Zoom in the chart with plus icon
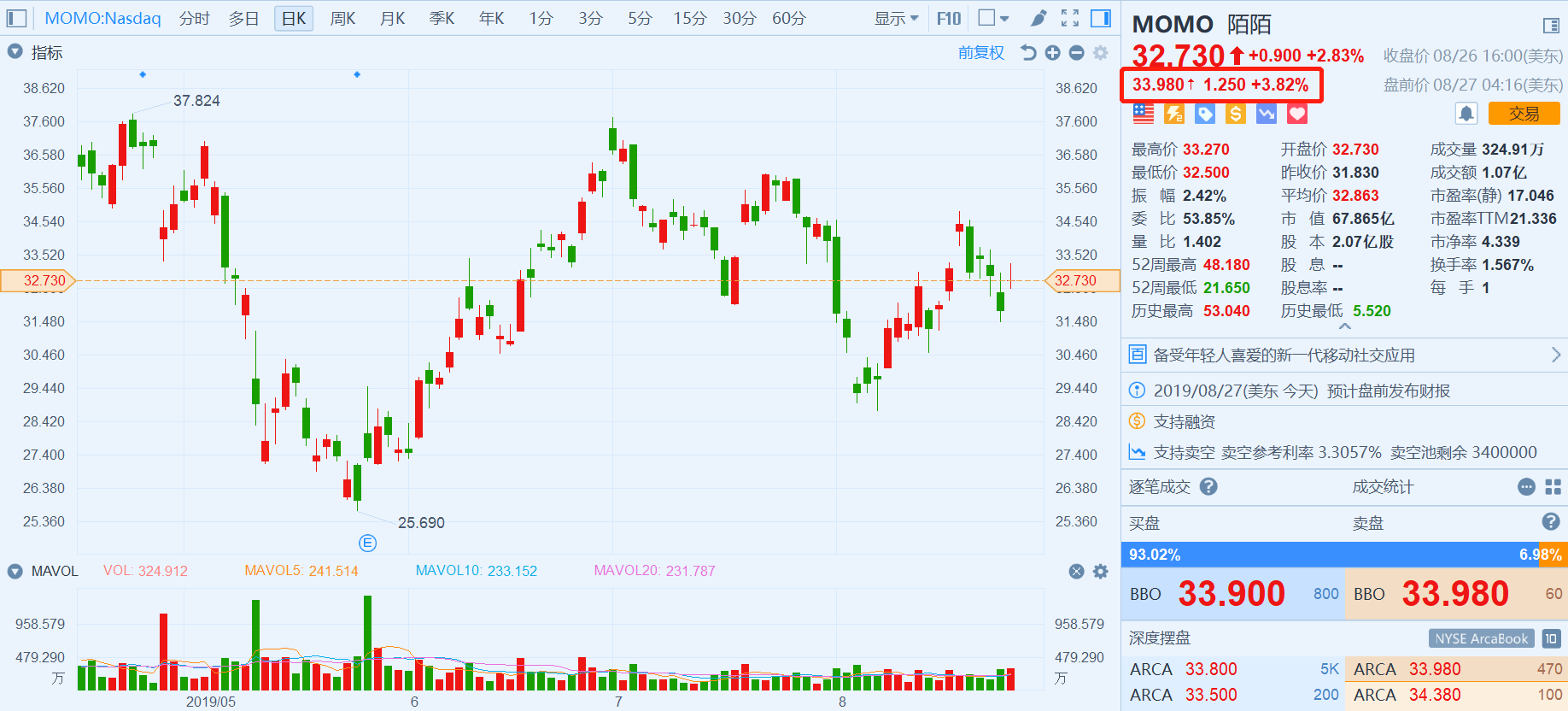 point(1053,53)
